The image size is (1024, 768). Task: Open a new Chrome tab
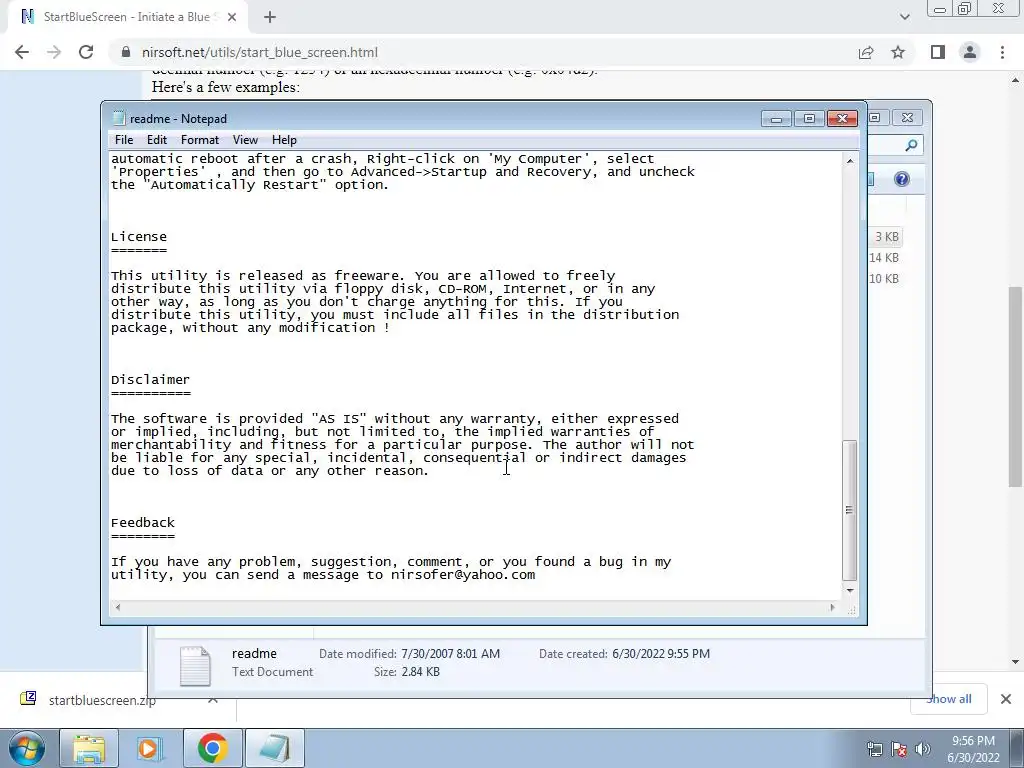point(270,17)
